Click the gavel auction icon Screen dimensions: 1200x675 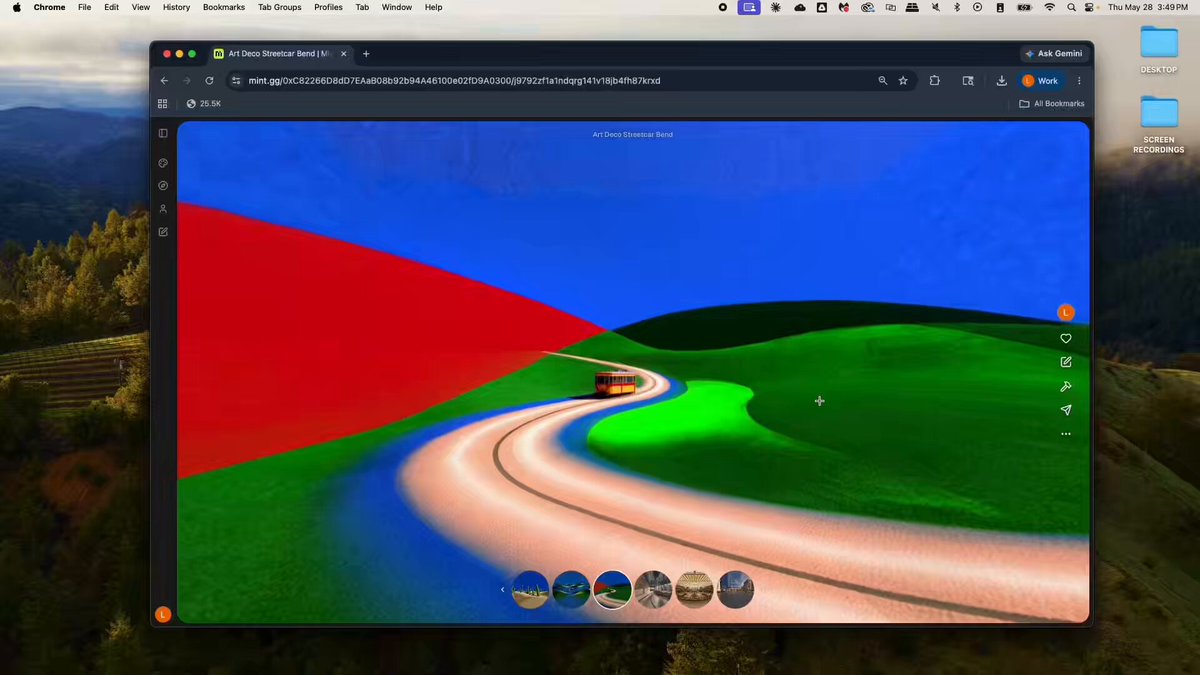click(1066, 387)
